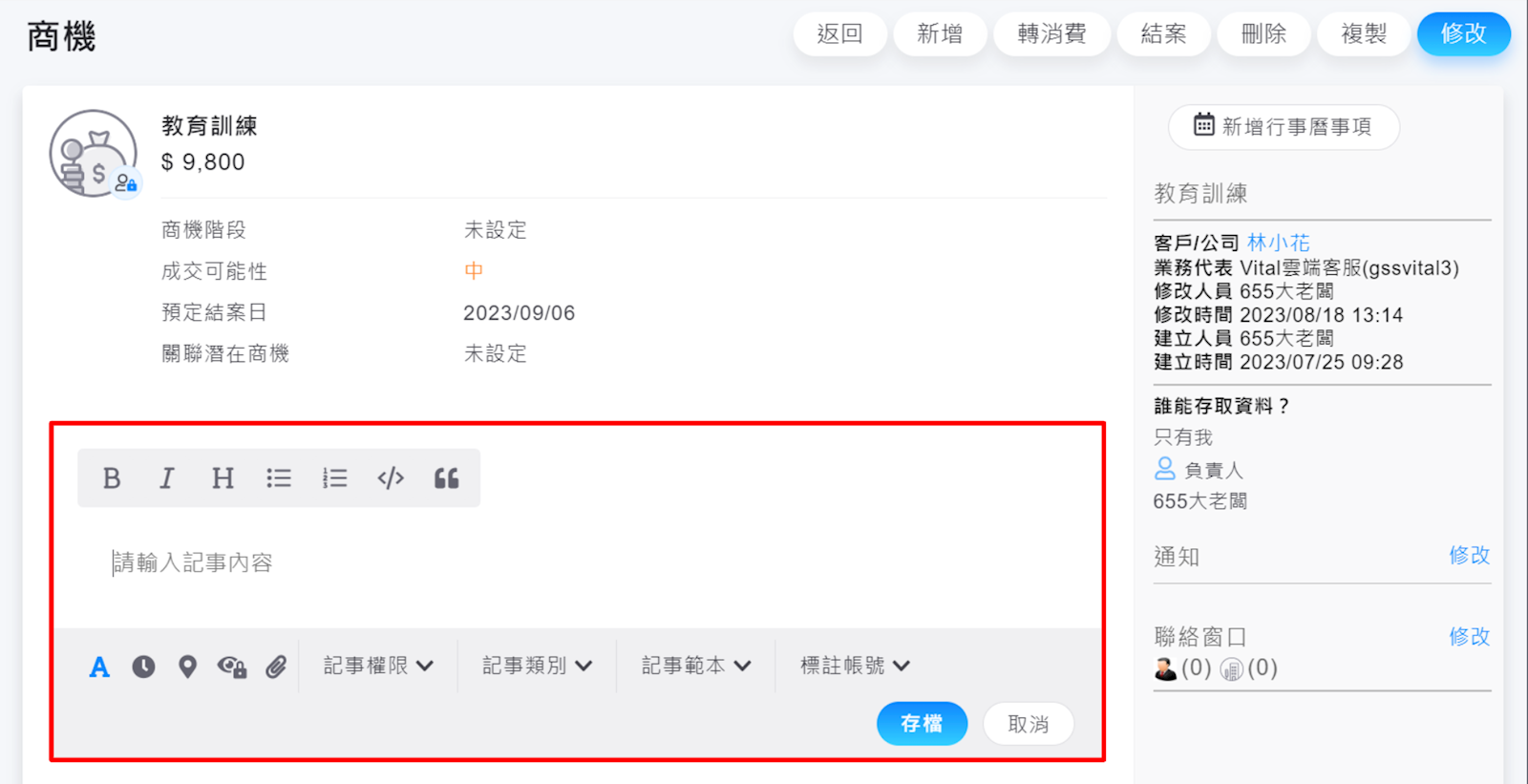
Task: Click the 存檔 save button
Action: pos(922,724)
